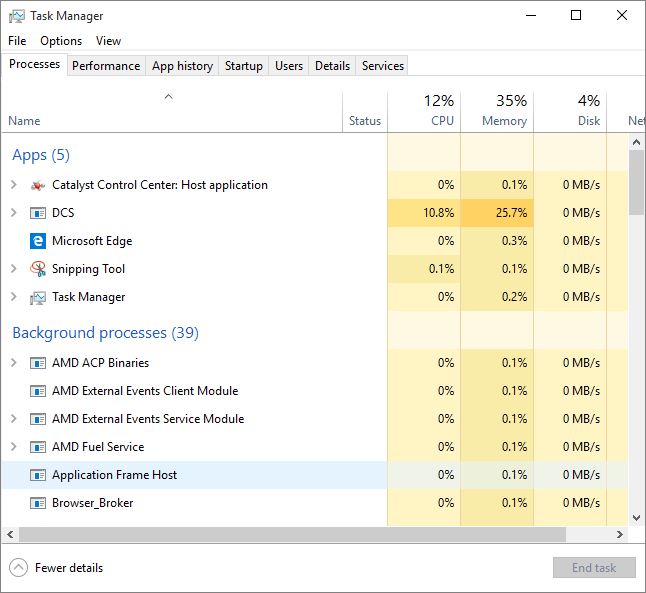Click the Task Manager process row icon

point(38,298)
